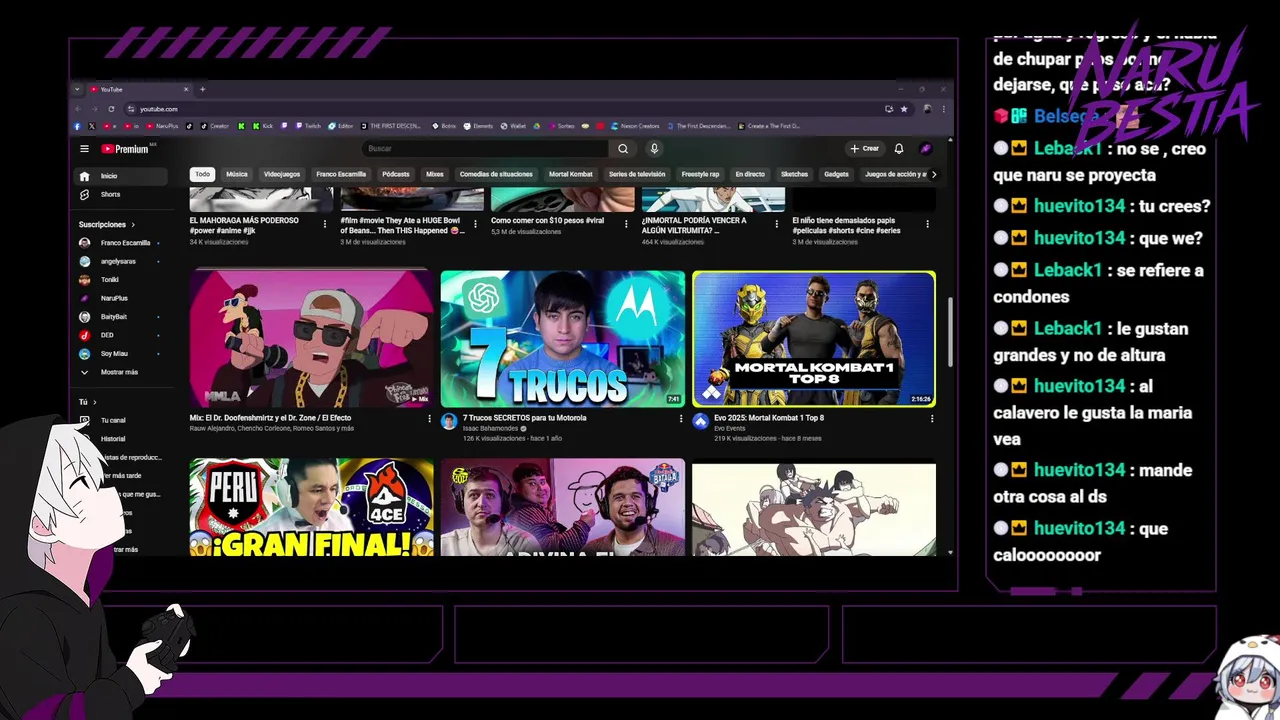1280x720 pixels.
Task: Open Evo Events channel avatar
Action: [700, 422]
